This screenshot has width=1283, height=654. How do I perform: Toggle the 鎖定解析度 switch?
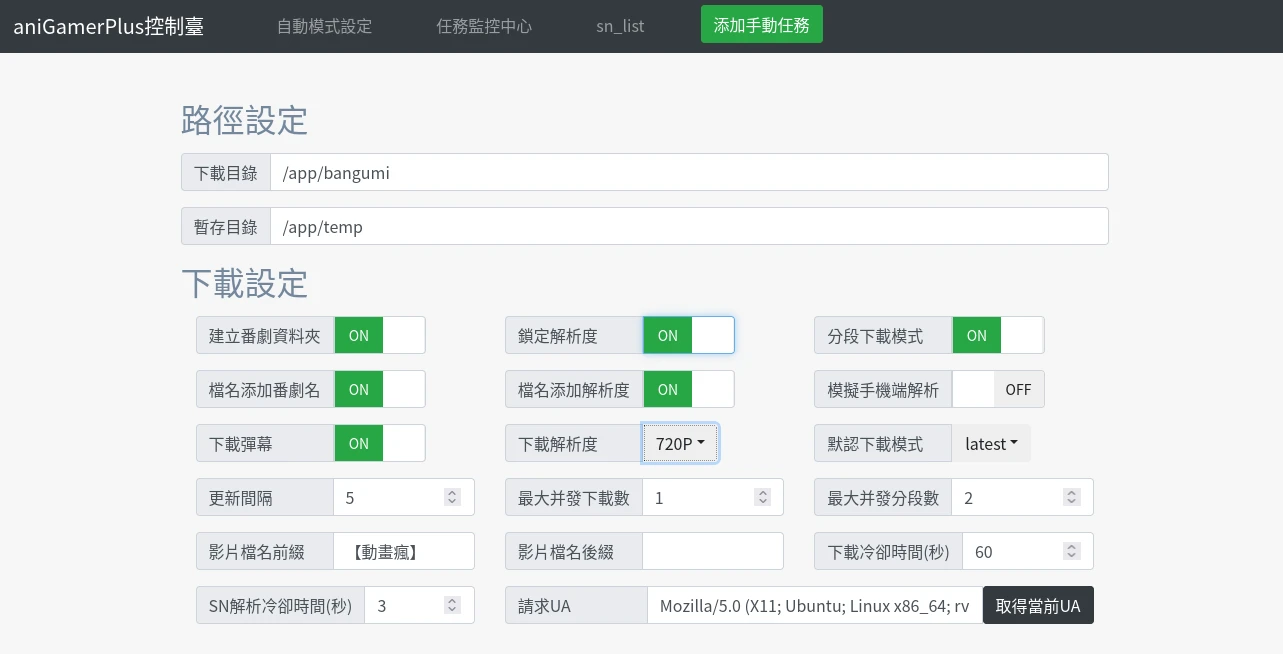689,336
